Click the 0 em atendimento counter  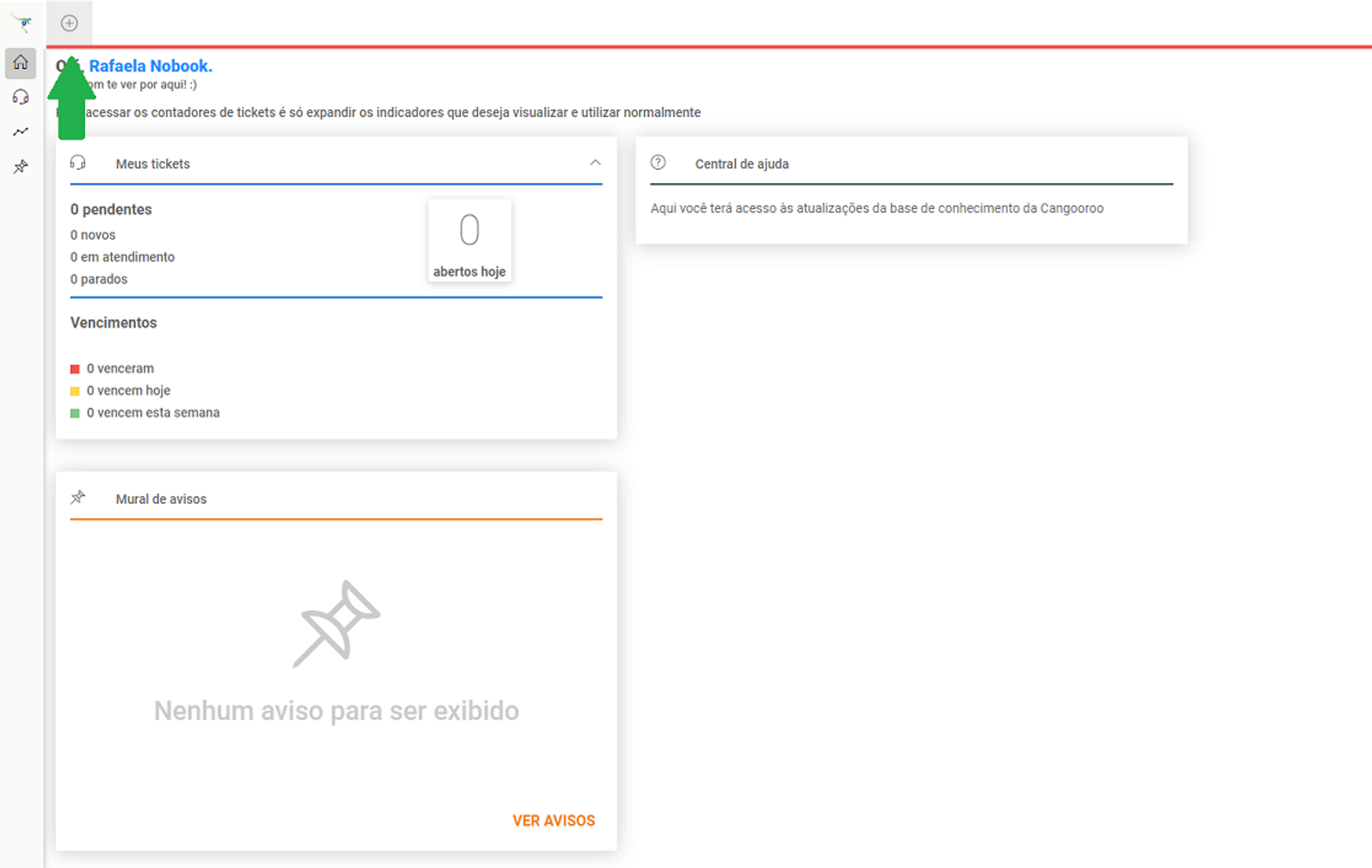click(122, 256)
